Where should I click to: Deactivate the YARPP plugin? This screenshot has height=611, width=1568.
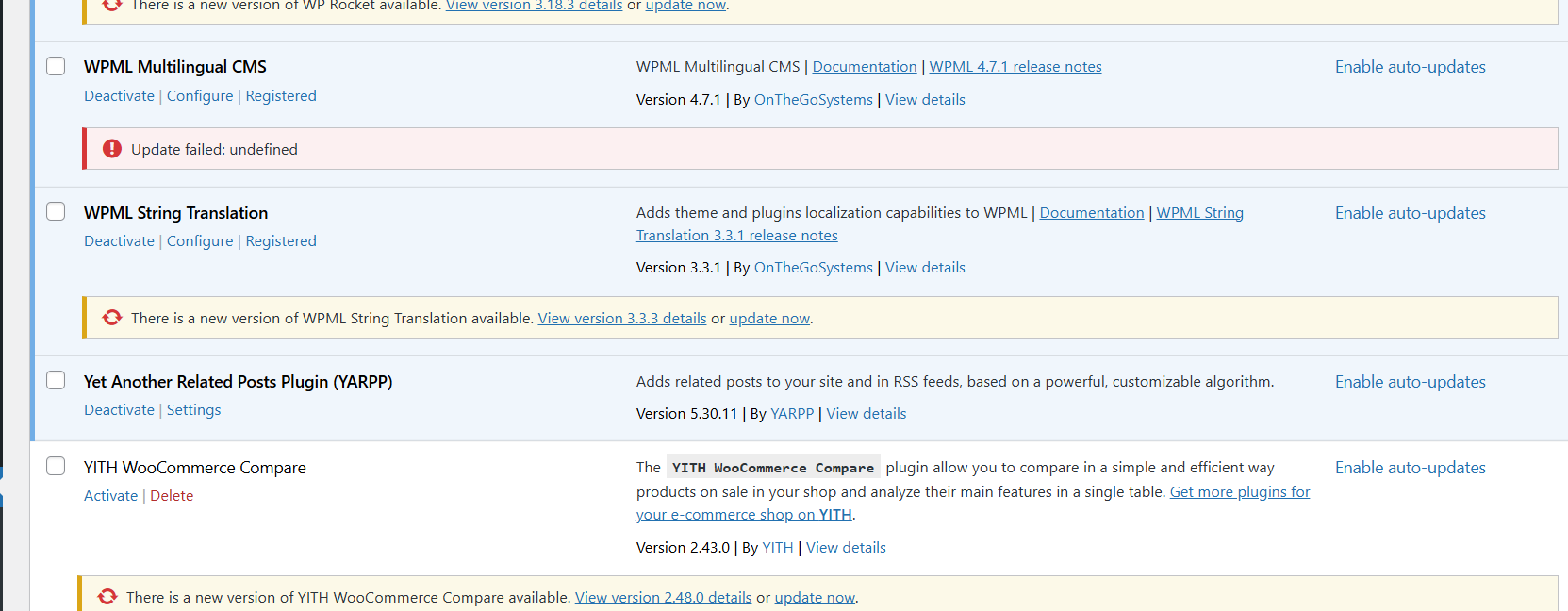[119, 410]
